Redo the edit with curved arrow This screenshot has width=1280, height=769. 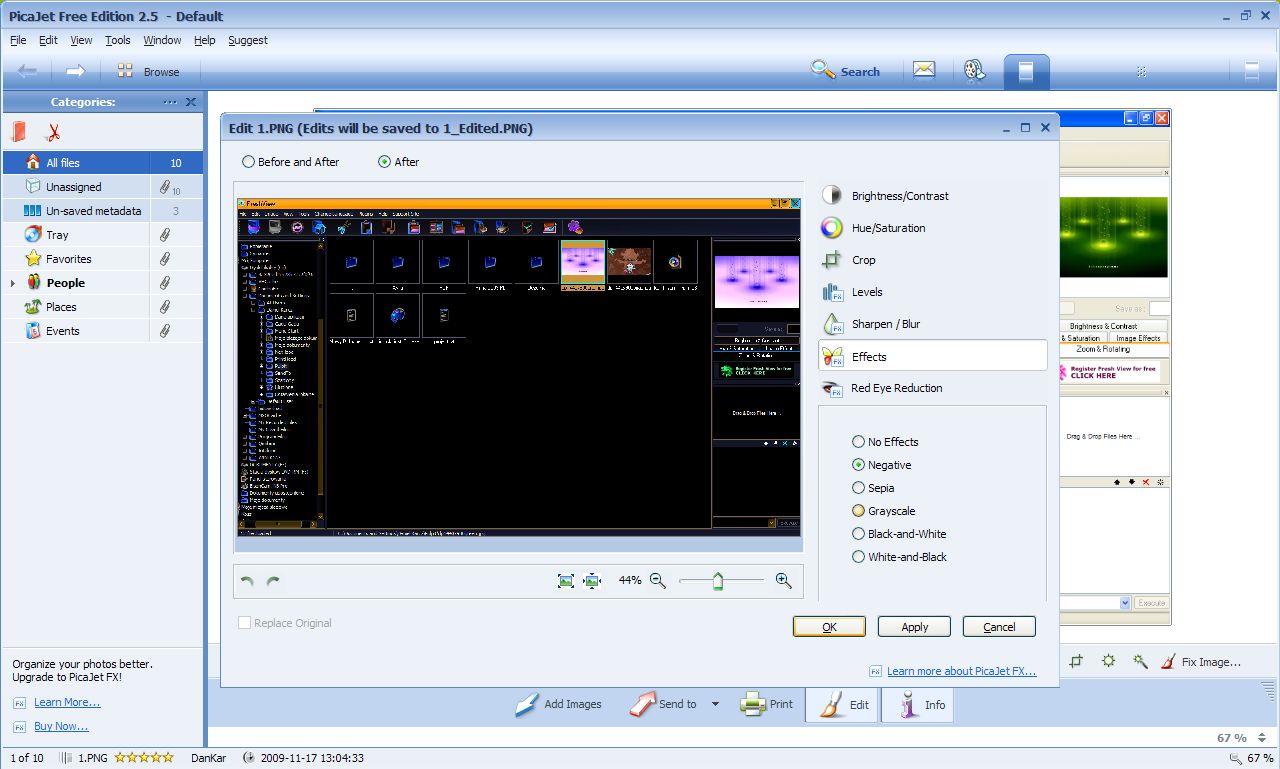(x=273, y=581)
